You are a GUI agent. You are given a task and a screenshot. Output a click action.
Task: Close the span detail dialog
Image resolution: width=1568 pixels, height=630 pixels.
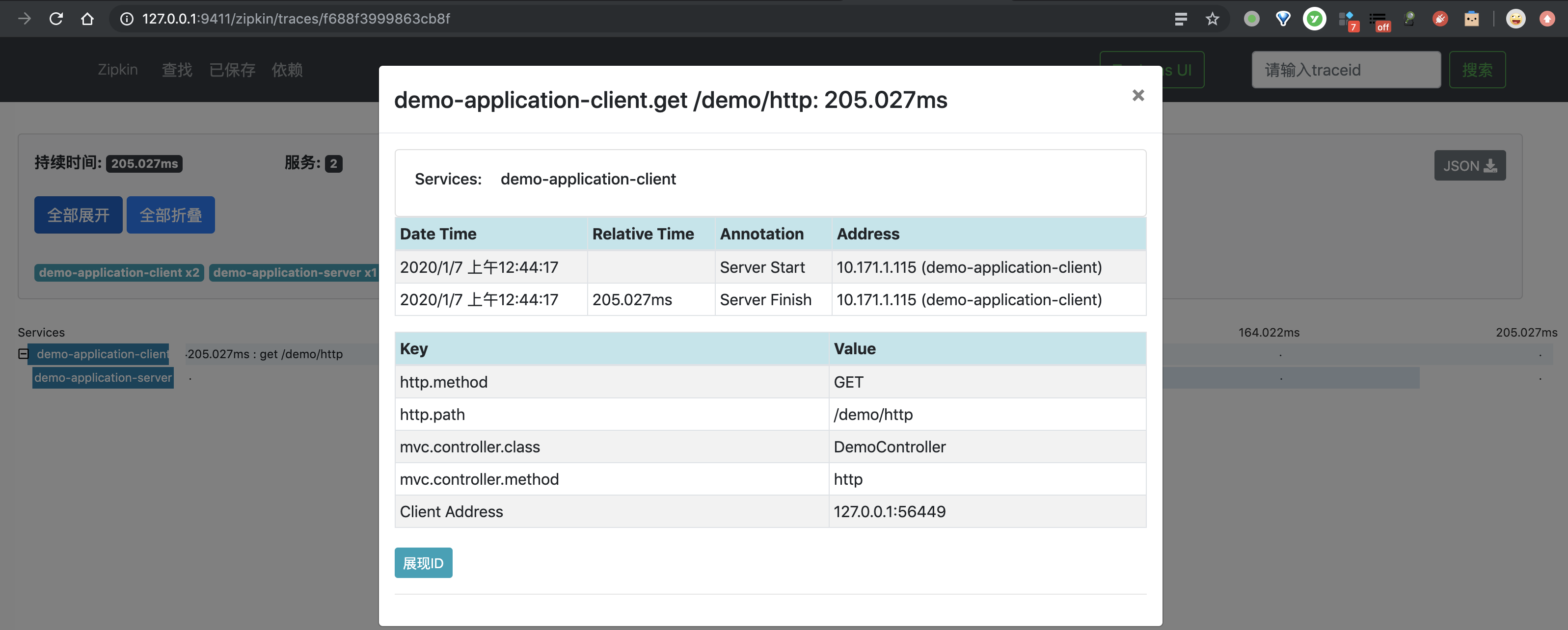(1137, 96)
